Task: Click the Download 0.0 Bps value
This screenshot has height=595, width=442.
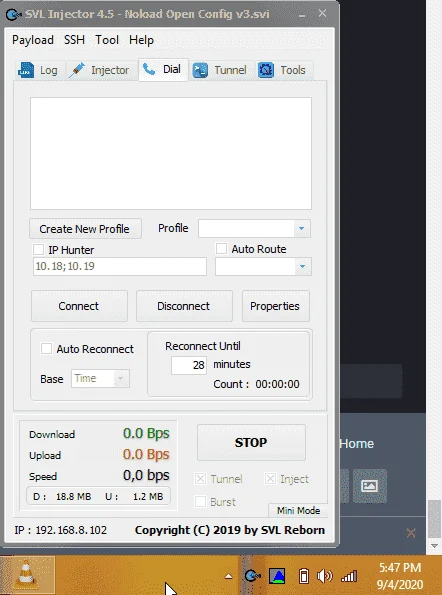Action: 146,433
